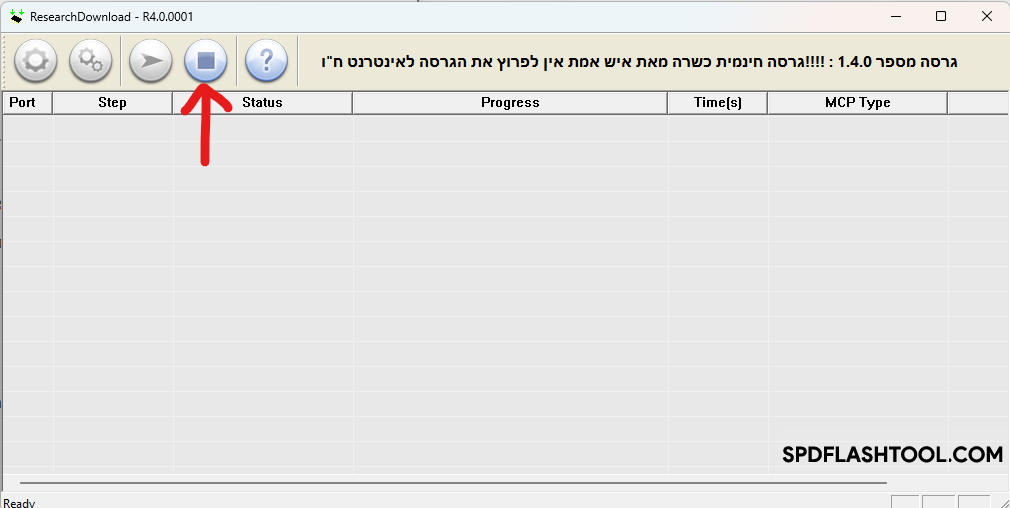The image size is (1010, 508).
Task: Open Settings with the double-gear icon
Action: point(91,62)
